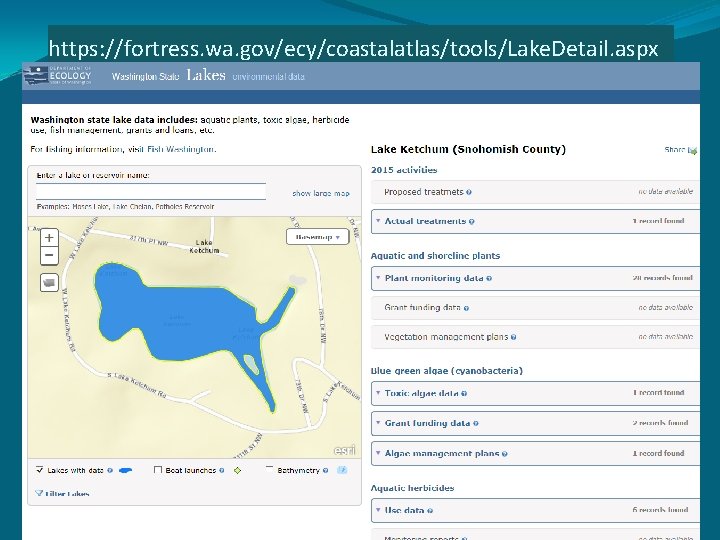Click the Vegetation management plans row
The width and height of the screenshot is (720, 540).
(535, 337)
